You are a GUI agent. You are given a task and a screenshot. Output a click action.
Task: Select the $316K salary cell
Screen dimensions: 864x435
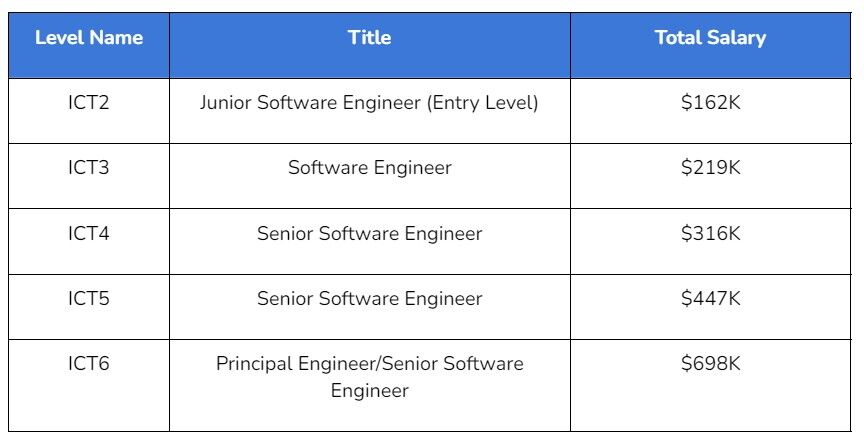pos(710,234)
